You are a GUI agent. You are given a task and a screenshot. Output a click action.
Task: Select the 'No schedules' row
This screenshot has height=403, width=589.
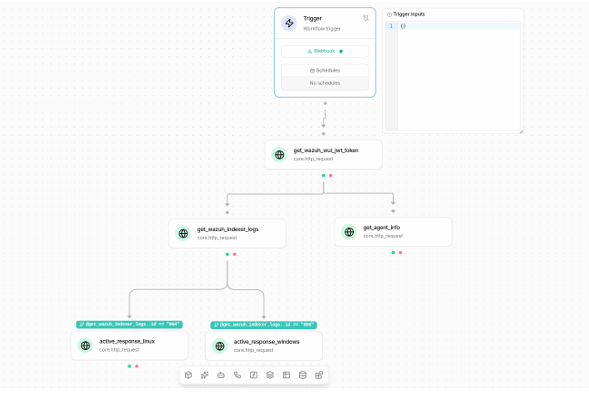click(325, 83)
